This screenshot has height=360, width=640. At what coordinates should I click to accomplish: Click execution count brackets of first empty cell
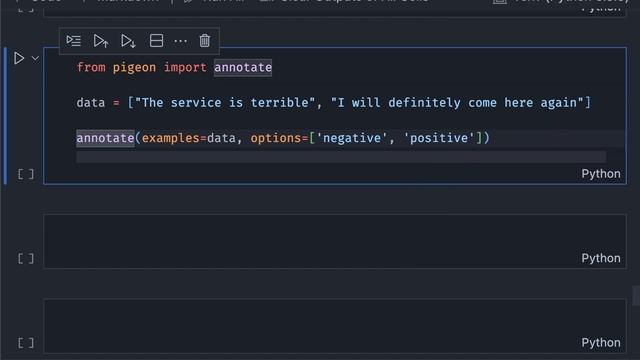(x=26, y=258)
